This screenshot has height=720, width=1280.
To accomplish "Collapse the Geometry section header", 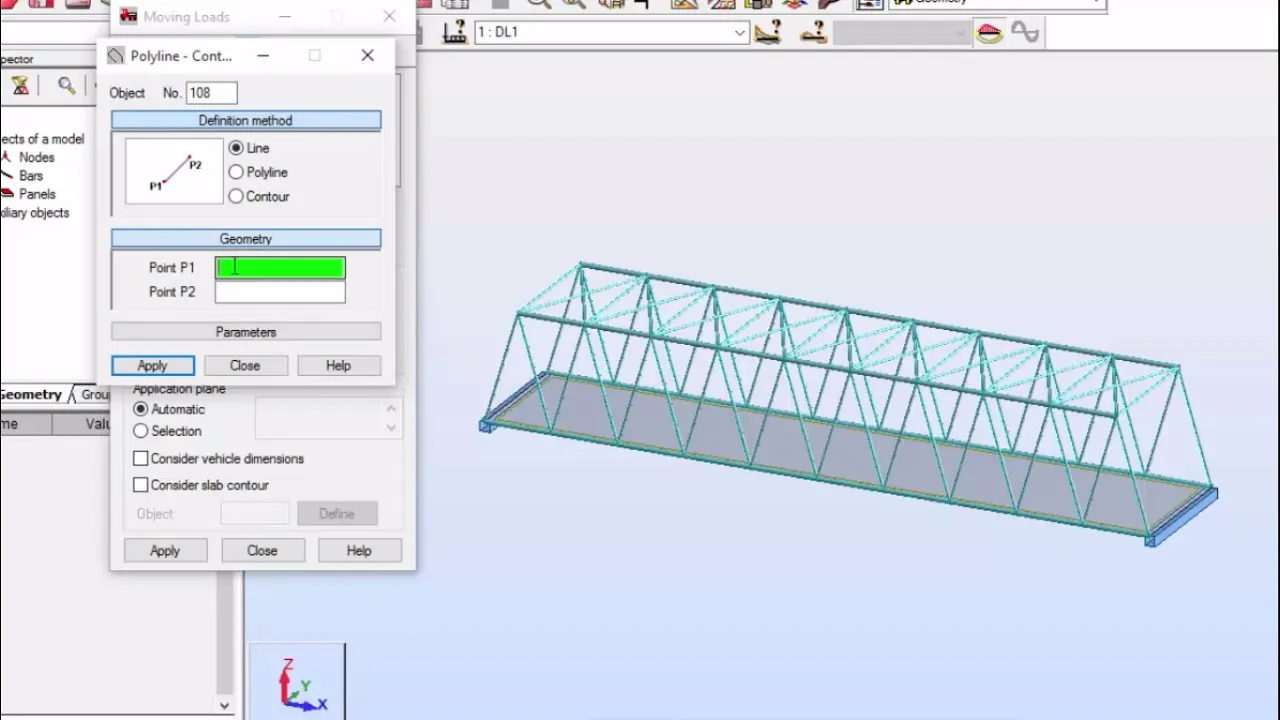I will click(x=246, y=239).
